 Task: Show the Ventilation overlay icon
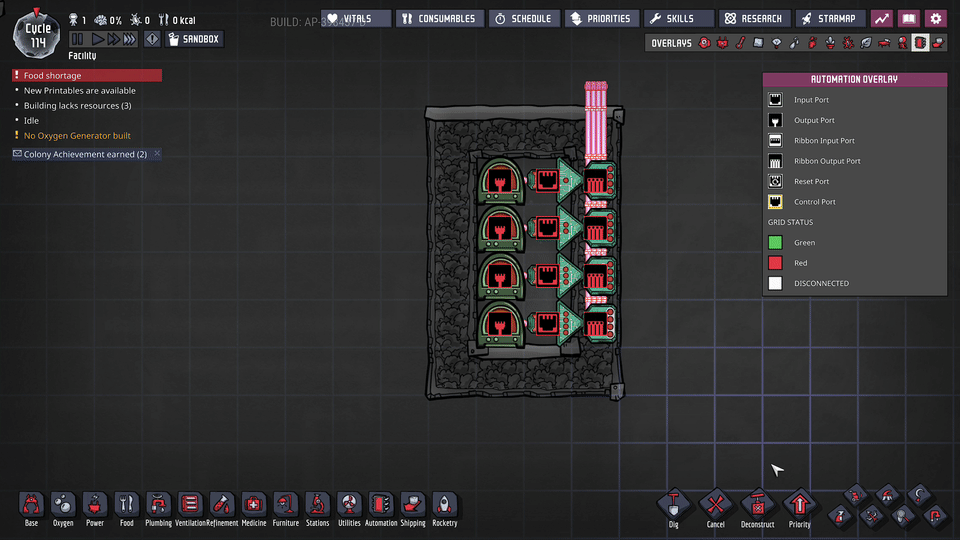click(x=812, y=43)
